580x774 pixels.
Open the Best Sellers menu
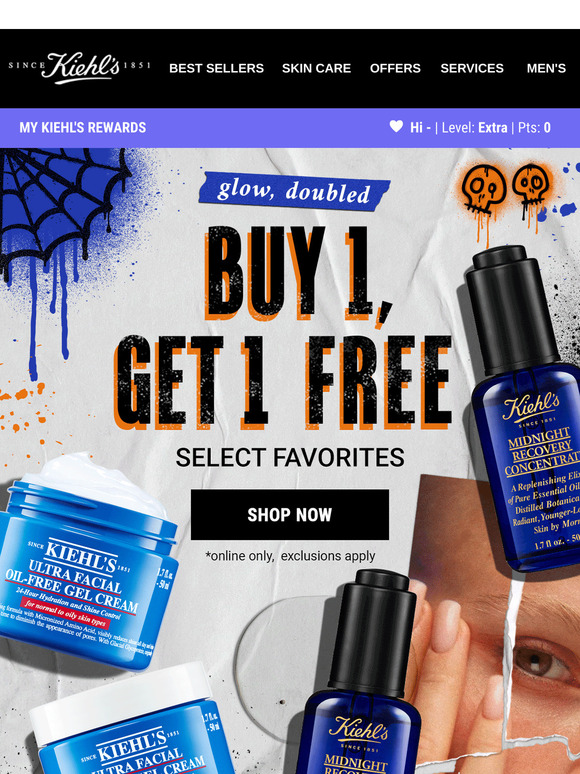coord(216,68)
